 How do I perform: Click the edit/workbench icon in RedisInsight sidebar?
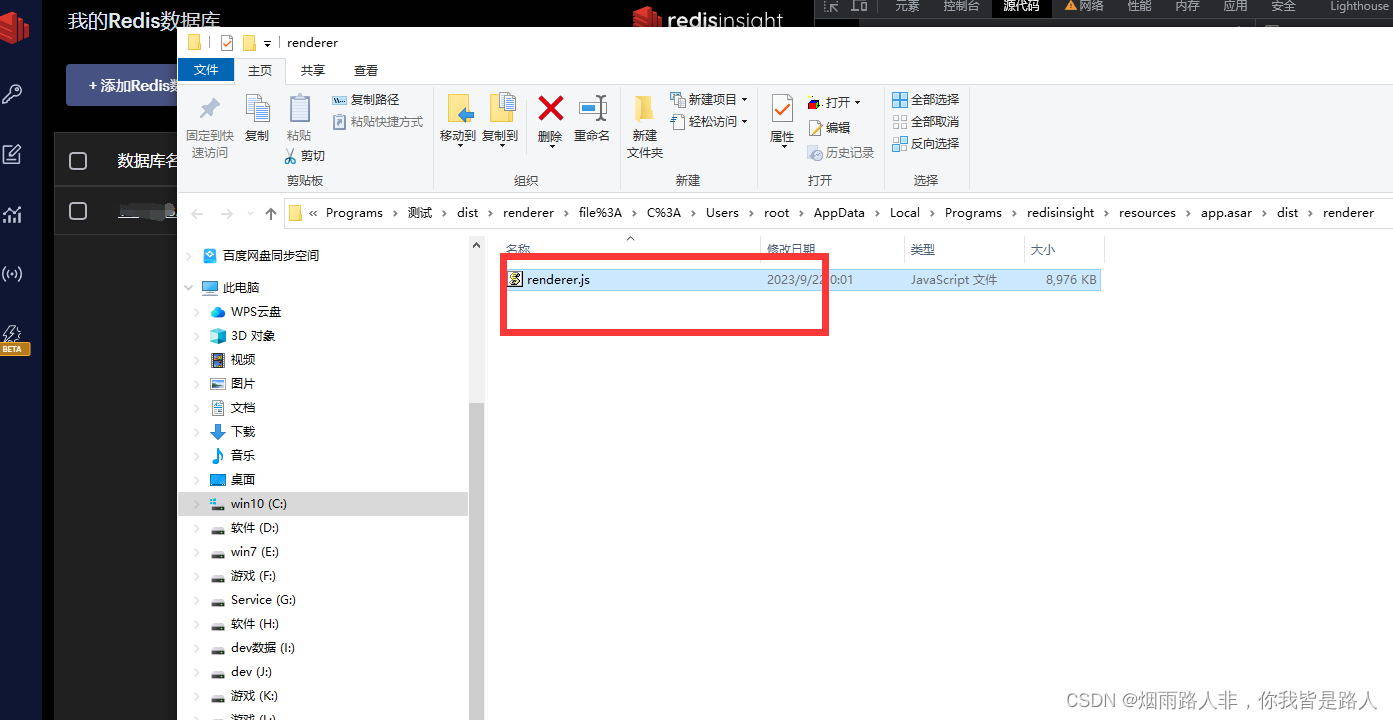point(12,154)
